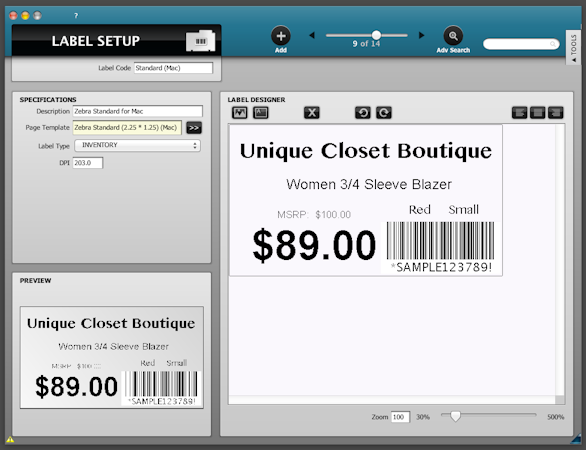586x450 pixels.
Task: Click the help question mark icon
Action: [76, 15]
